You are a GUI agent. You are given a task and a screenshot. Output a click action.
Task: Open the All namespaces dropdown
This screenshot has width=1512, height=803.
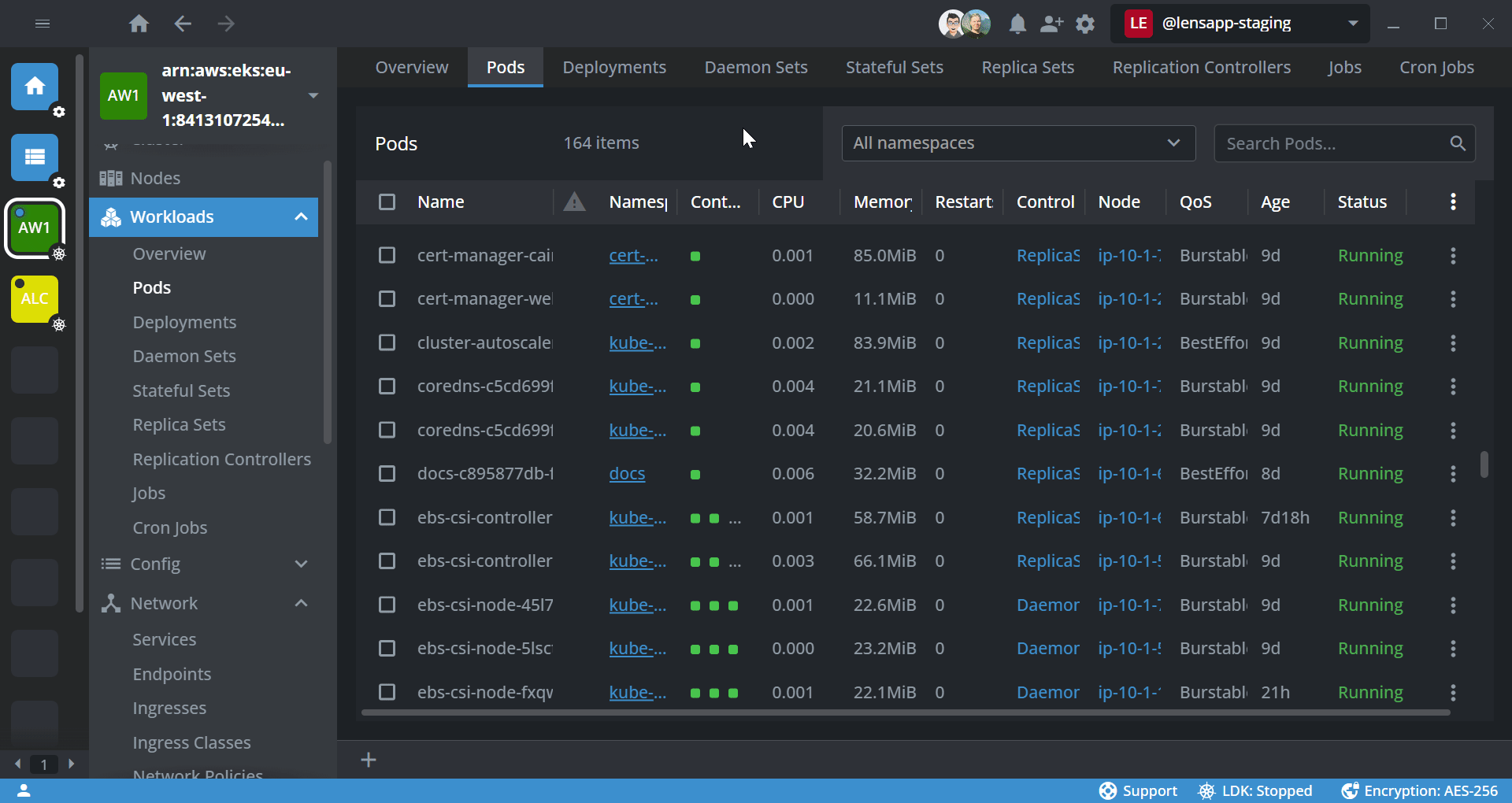[x=1018, y=143]
